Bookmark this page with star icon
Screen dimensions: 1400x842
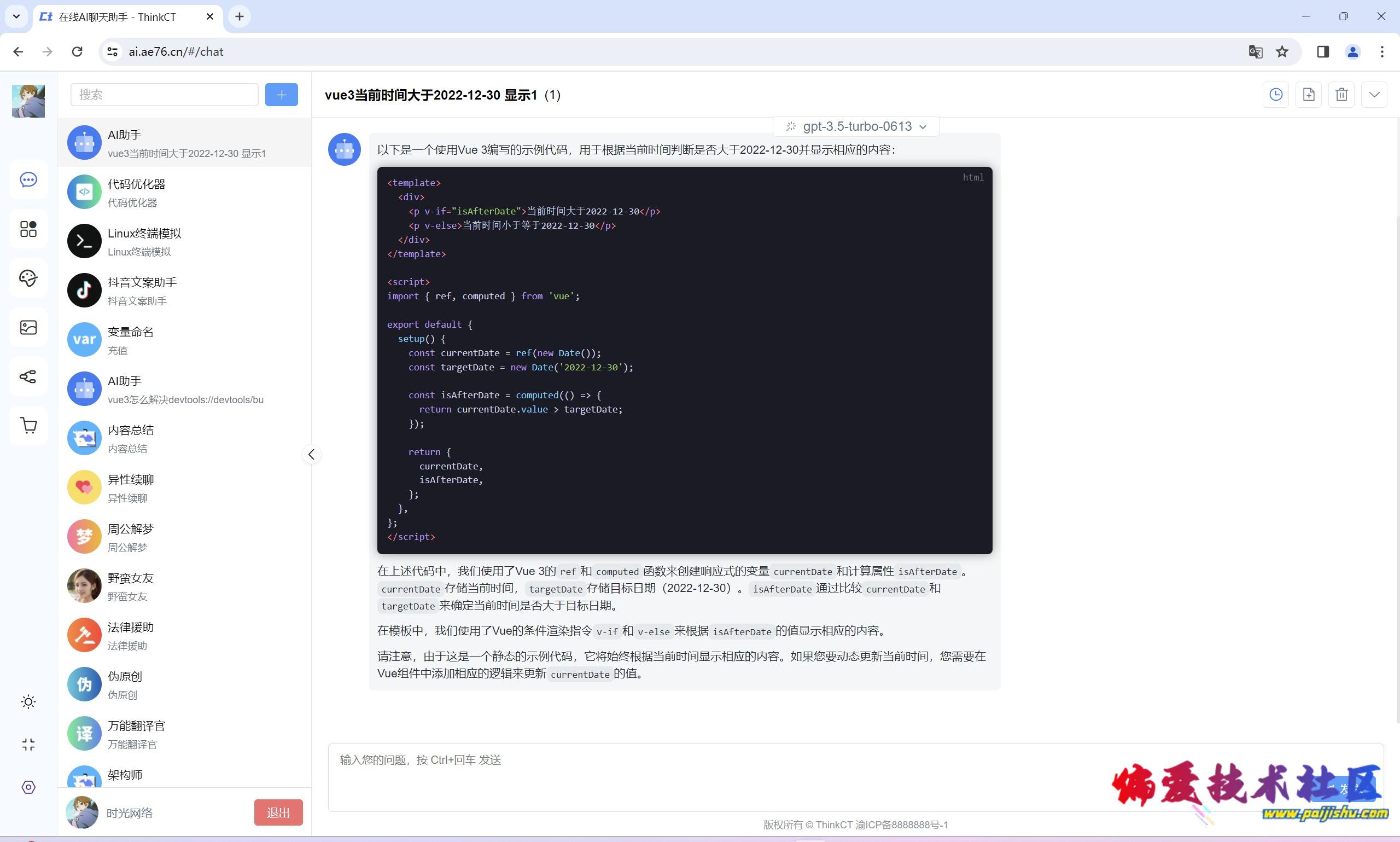pos(1282,51)
